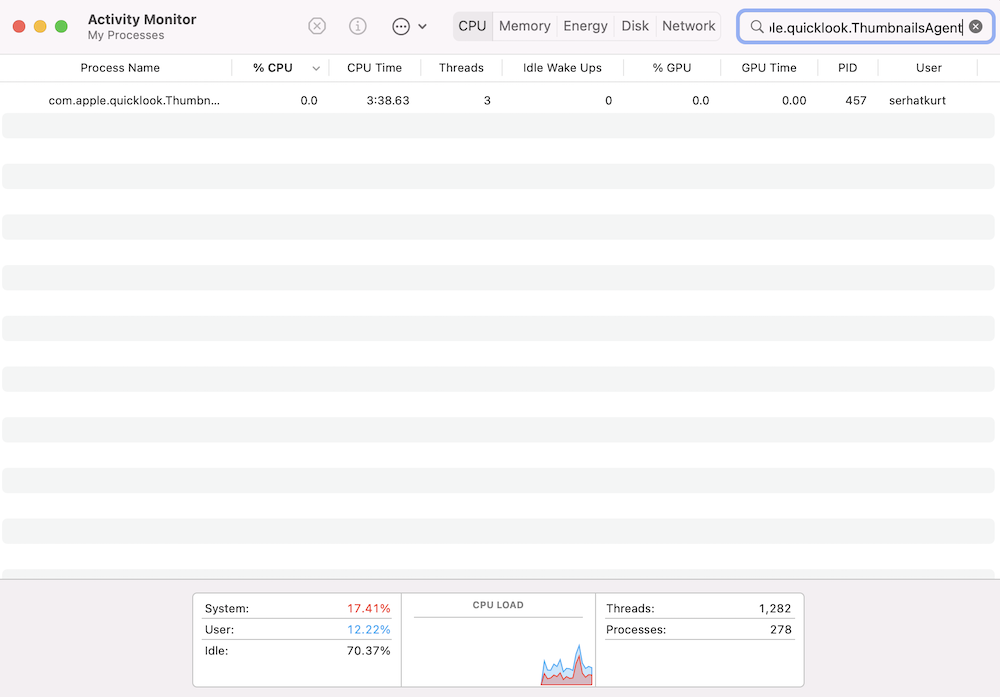Select the Disk tab

(635, 26)
